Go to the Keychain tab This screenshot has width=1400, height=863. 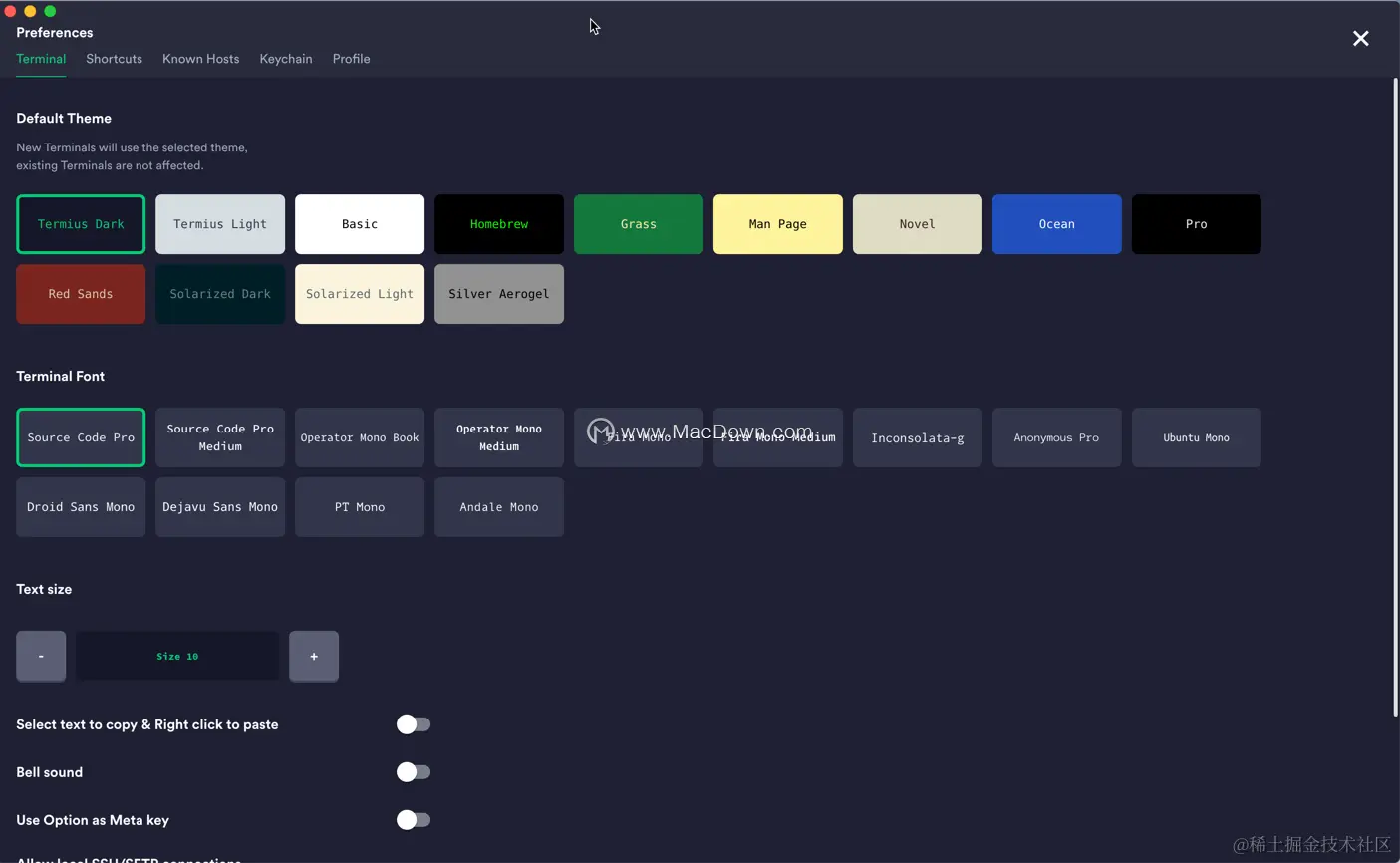coord(286,59)
